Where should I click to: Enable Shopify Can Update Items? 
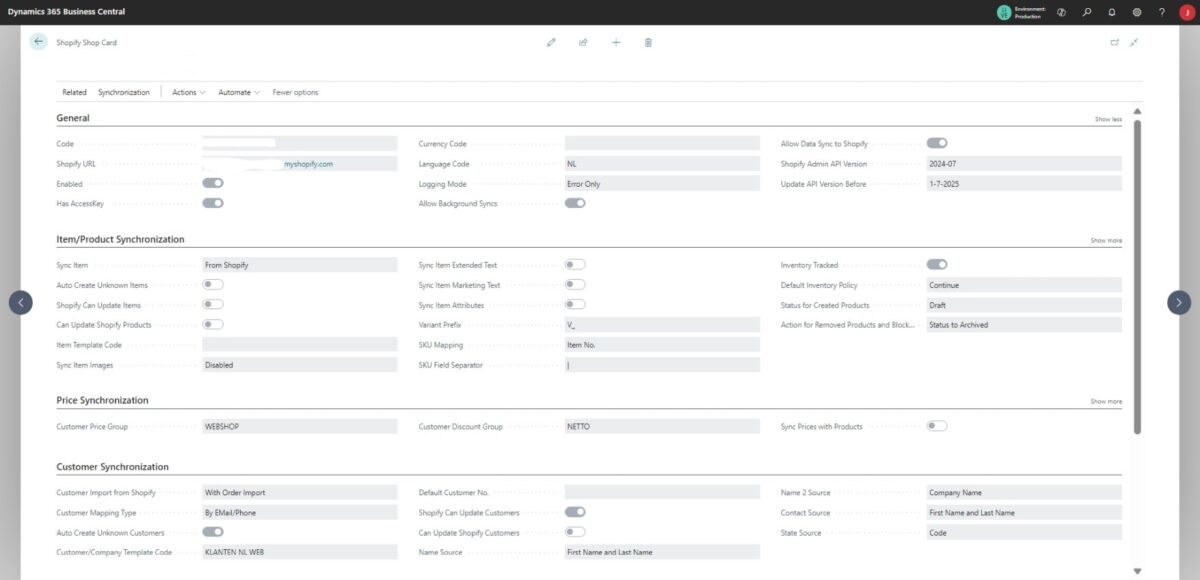point(213,304)
